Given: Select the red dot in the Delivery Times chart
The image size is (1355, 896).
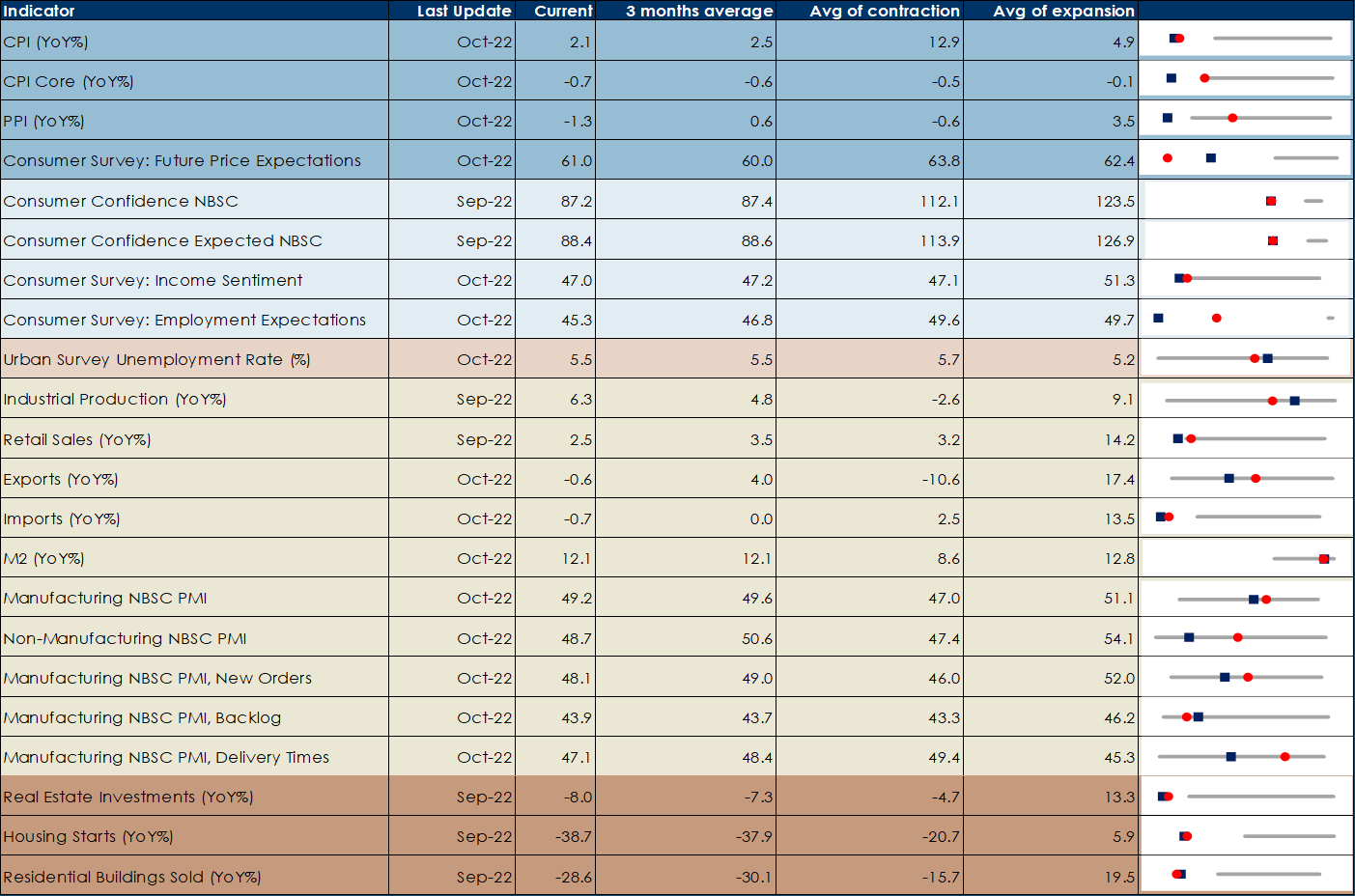Looking at the screenshot, I should 1284,756.
